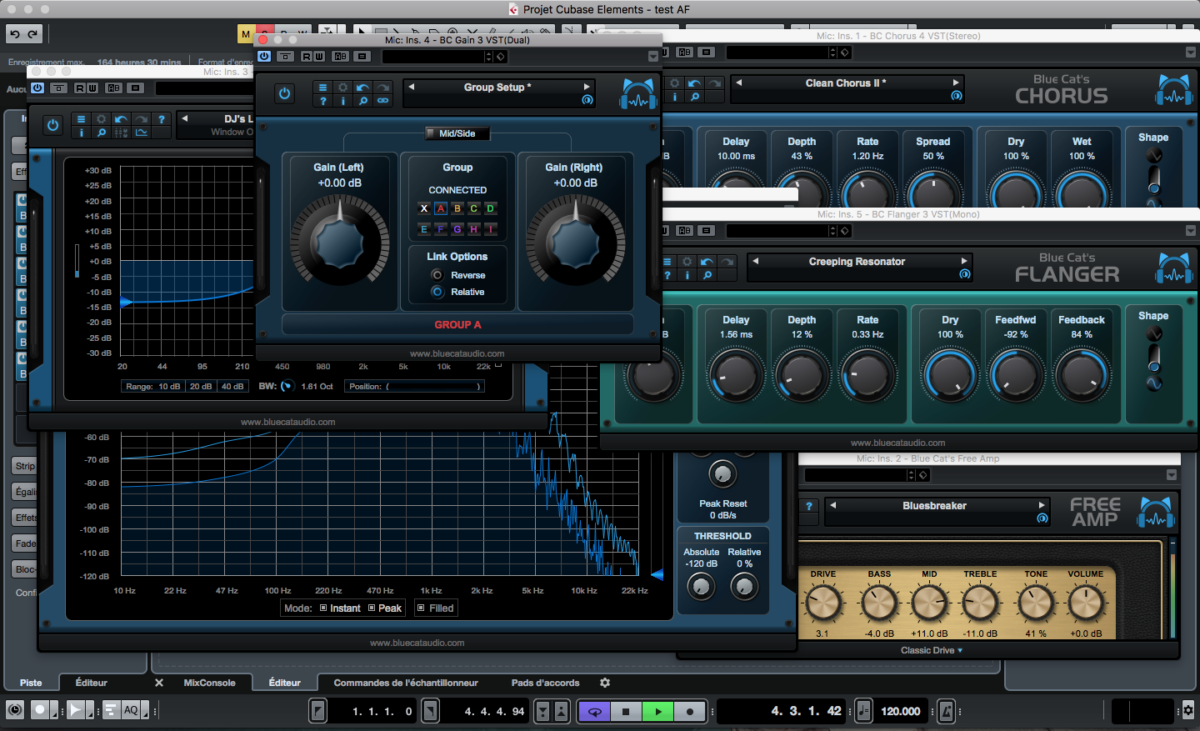Click the link icon in Gain plugin toolbar
Image resolution: width=1200 pixels, height=731 pixels.
pos(382,101)
